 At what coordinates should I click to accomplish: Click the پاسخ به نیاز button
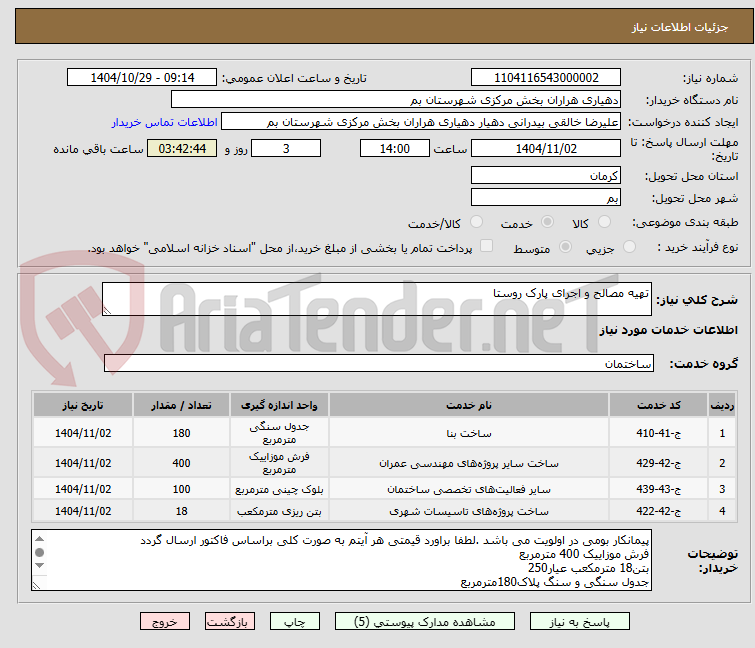click(x=580, y=621)
